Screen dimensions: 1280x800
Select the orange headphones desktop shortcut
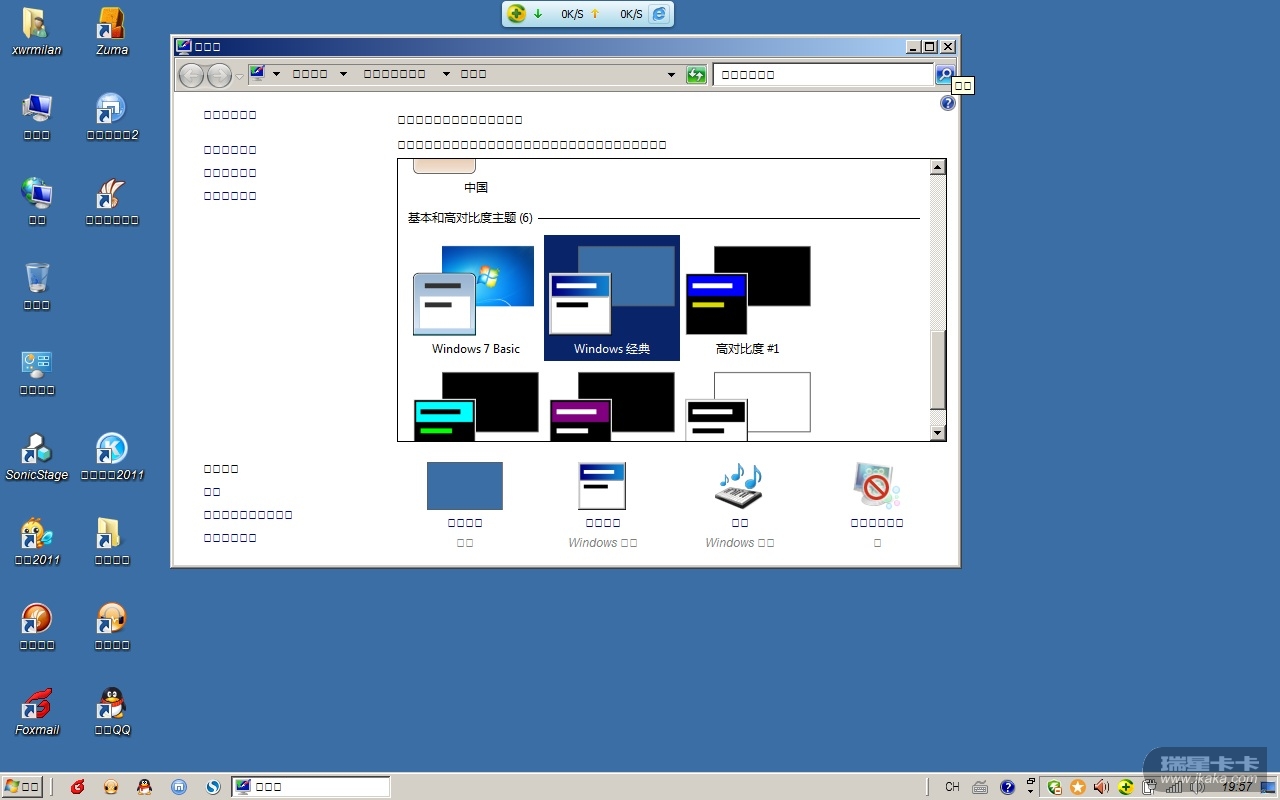pyautogui.click(x=112, y=626)
